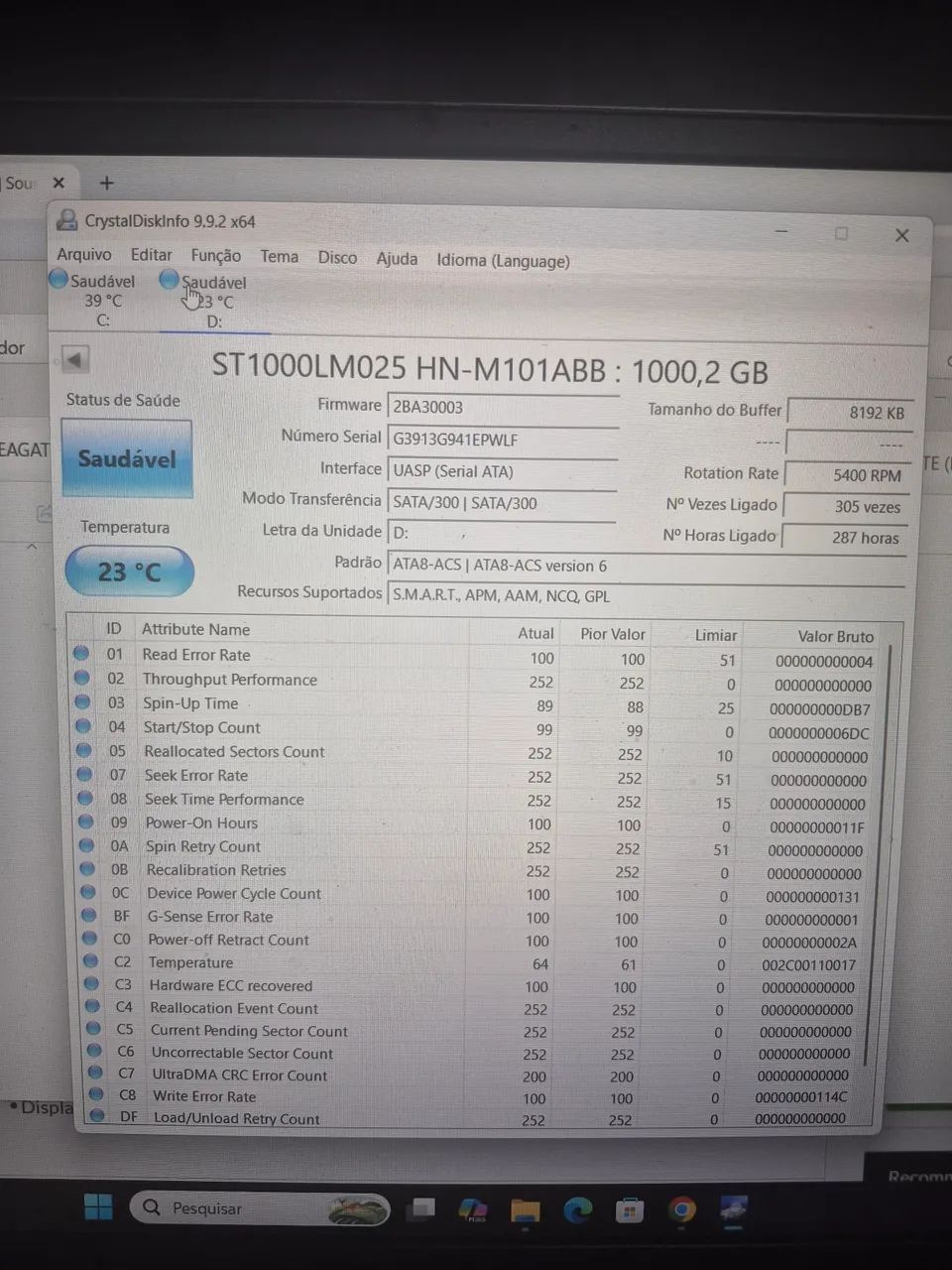Click the Pior Valor column header
This screenshot has width=952, height=1270.
coord(613,633)
